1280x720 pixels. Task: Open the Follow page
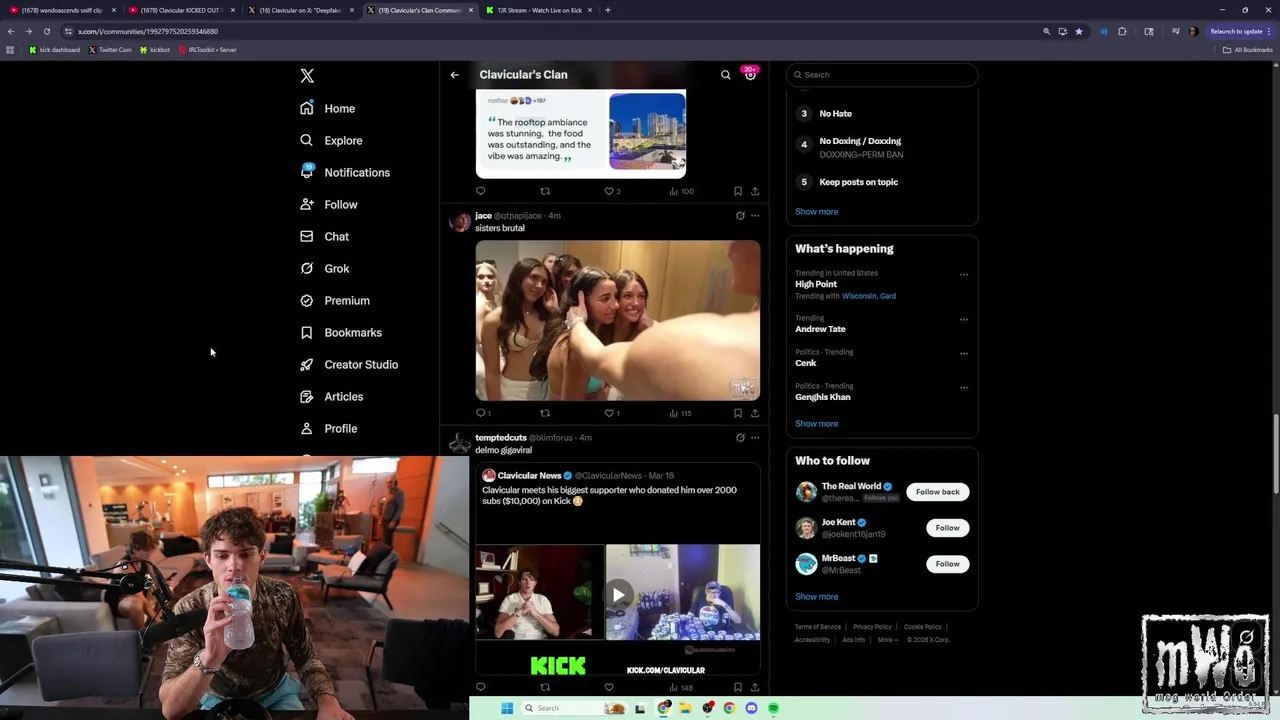pyautogui.click(x=329, y=204)
